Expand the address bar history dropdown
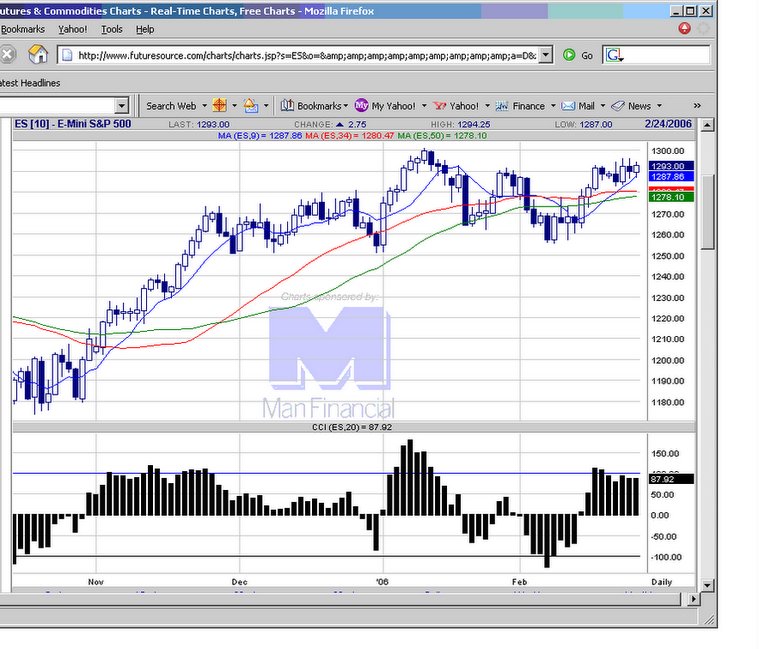Screen dimensions: 759x649 click(546, 55)
